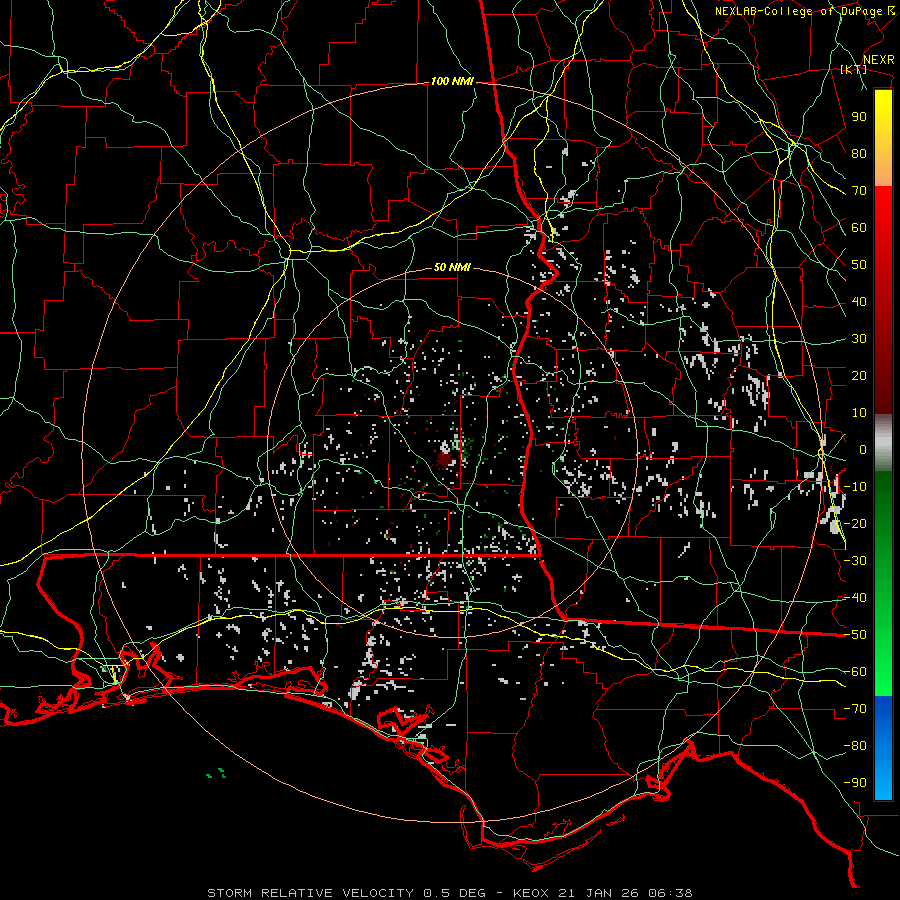Click the "KEOX" radar site identifier

(531, 893)
